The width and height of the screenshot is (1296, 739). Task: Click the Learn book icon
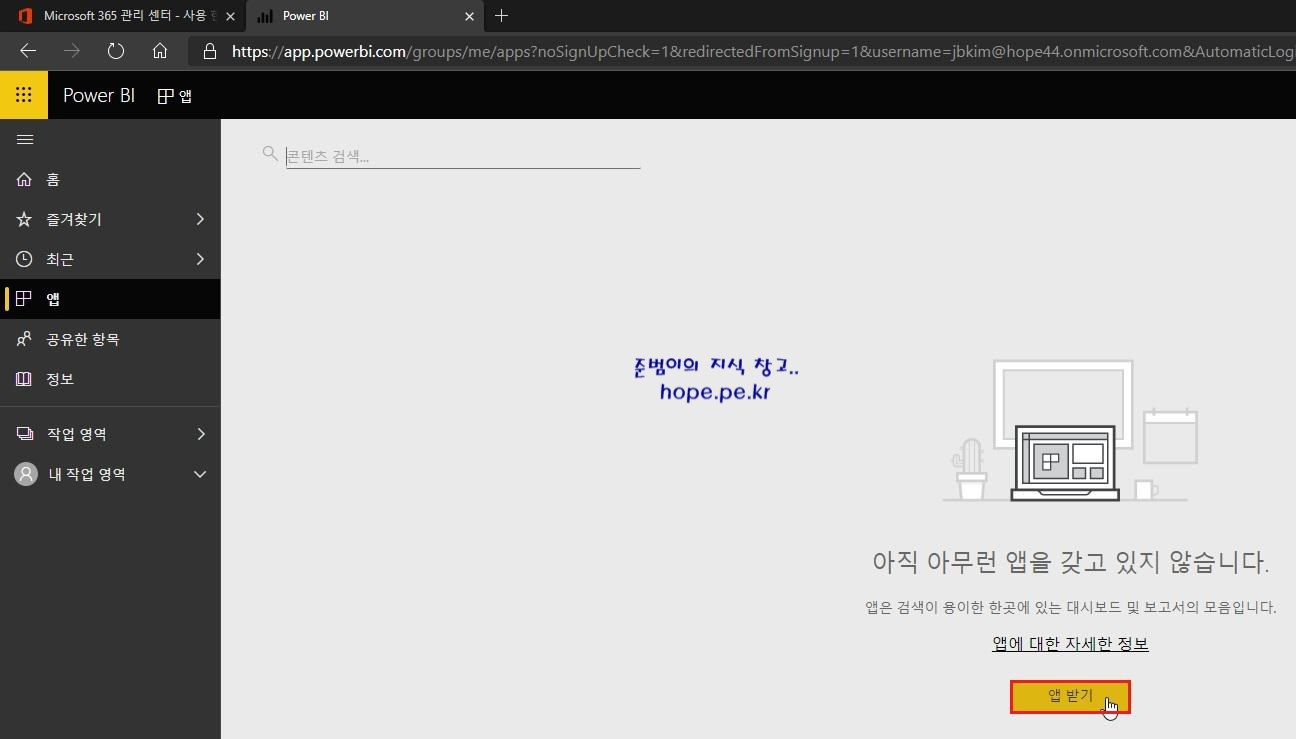point(25,379)
